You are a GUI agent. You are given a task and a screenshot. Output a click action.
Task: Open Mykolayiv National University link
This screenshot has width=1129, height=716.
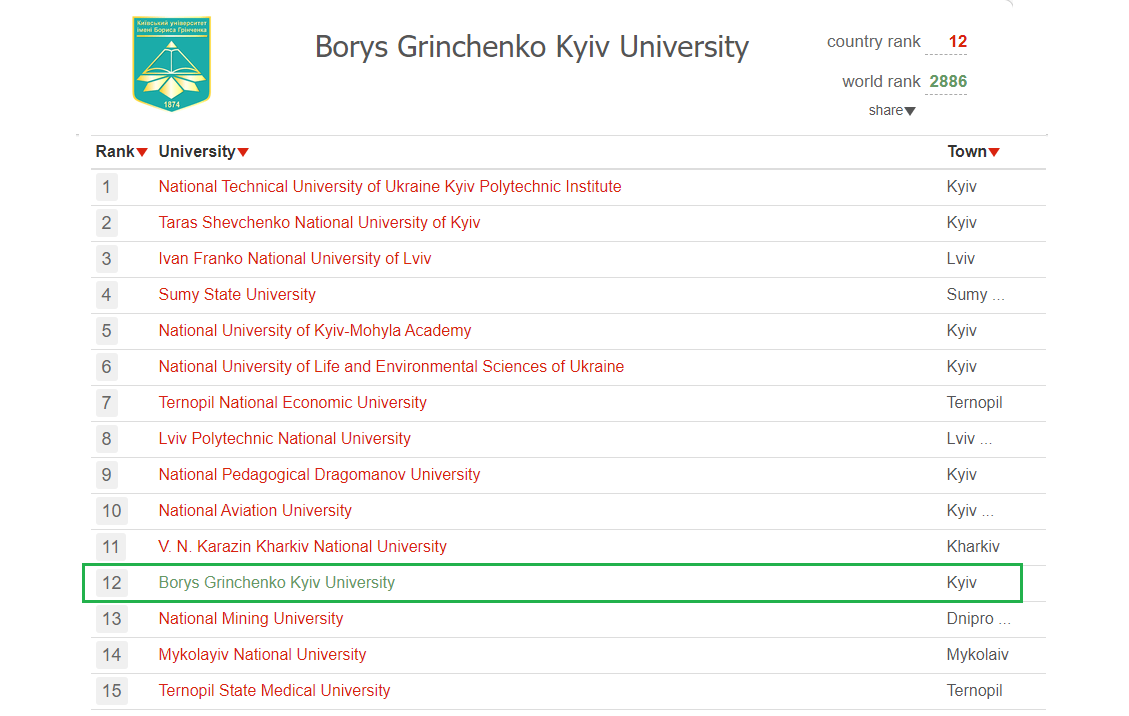point(262,655)
